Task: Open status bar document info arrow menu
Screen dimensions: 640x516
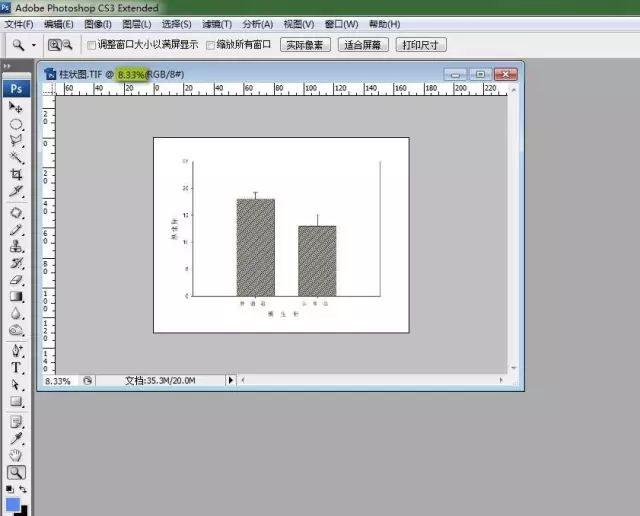Action: (x=231, y=380)
